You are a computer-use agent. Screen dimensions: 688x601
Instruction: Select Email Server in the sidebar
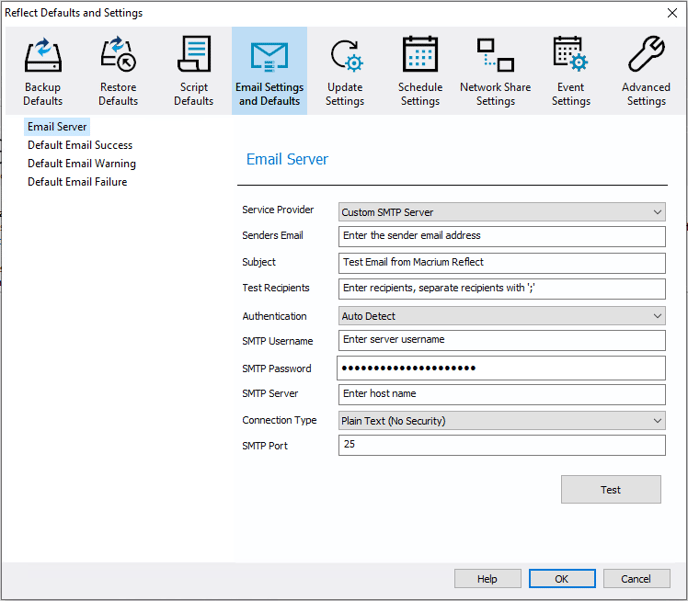coord(57,127)
